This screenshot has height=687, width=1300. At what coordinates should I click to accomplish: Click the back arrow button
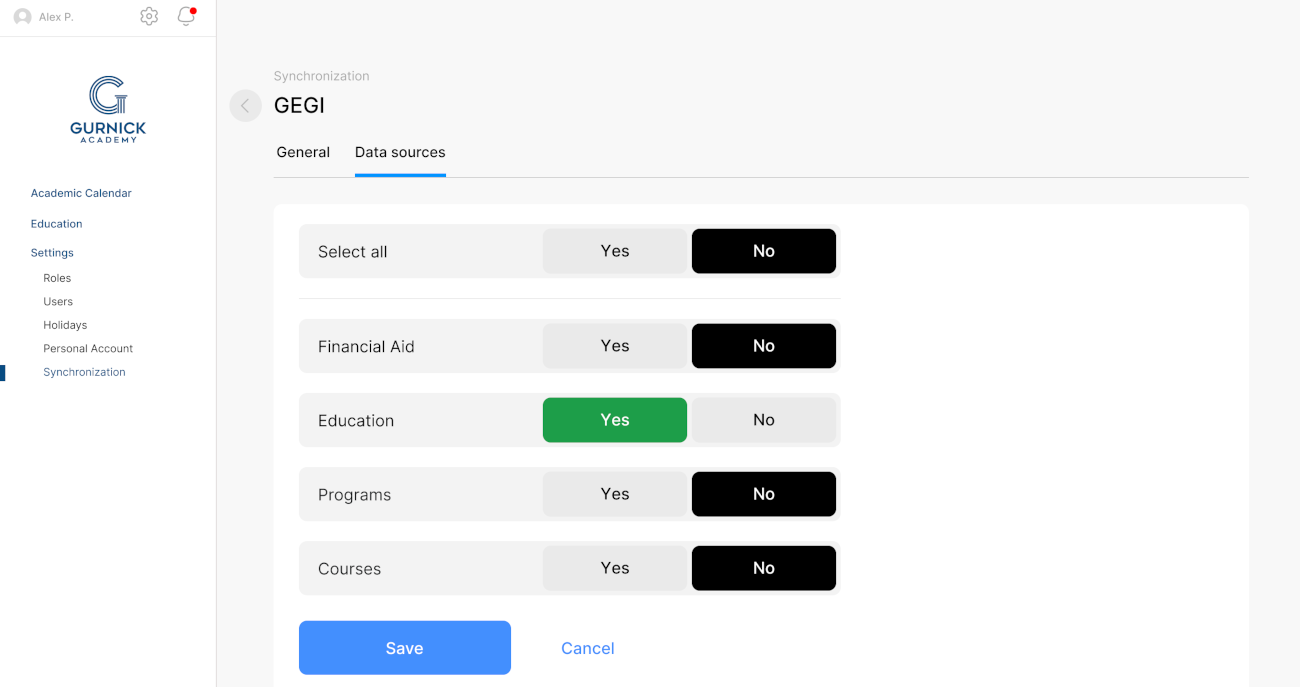click(x=245, y=105)
